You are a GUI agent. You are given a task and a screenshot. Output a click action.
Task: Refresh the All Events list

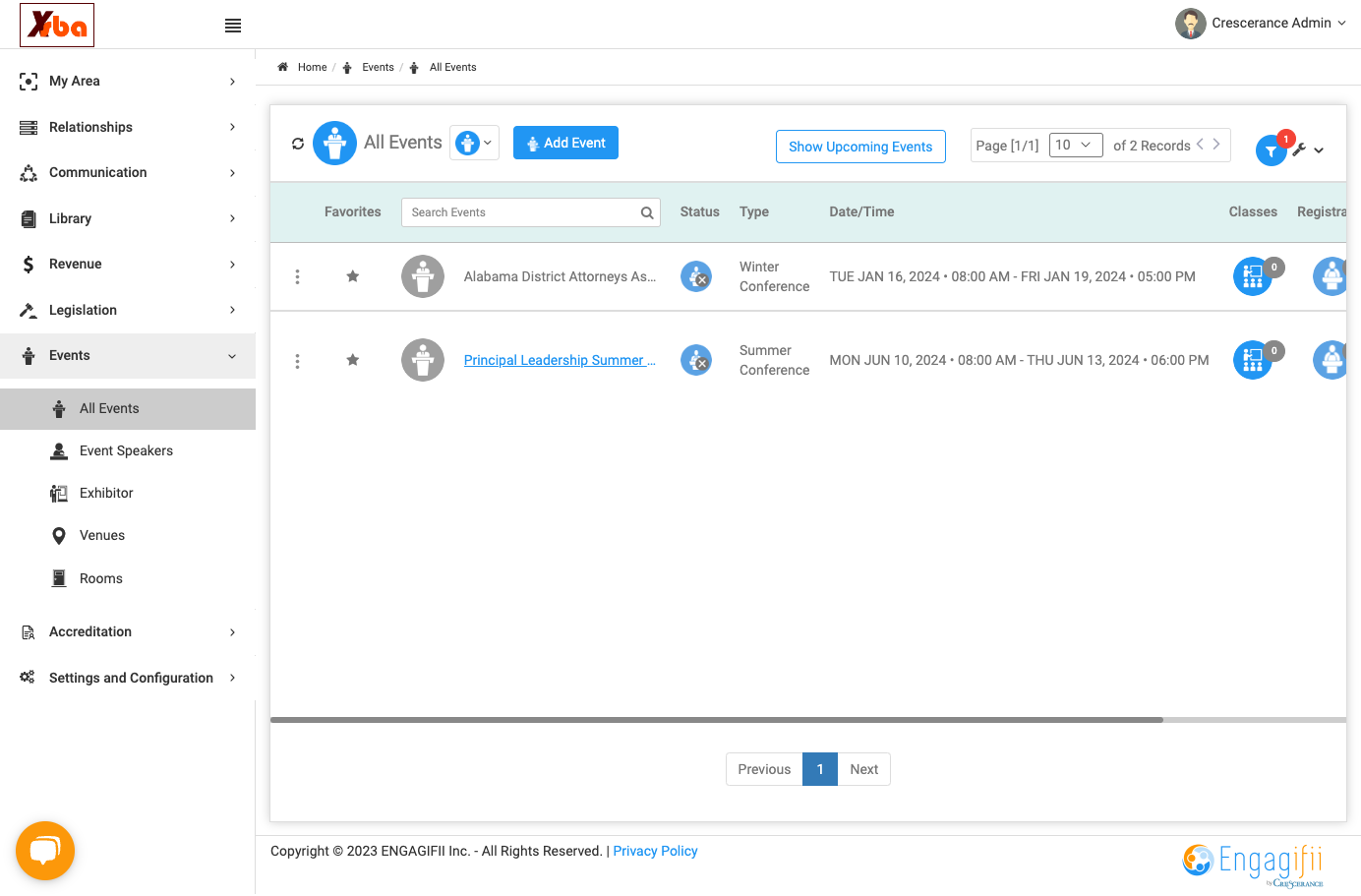tap(298, 144)
